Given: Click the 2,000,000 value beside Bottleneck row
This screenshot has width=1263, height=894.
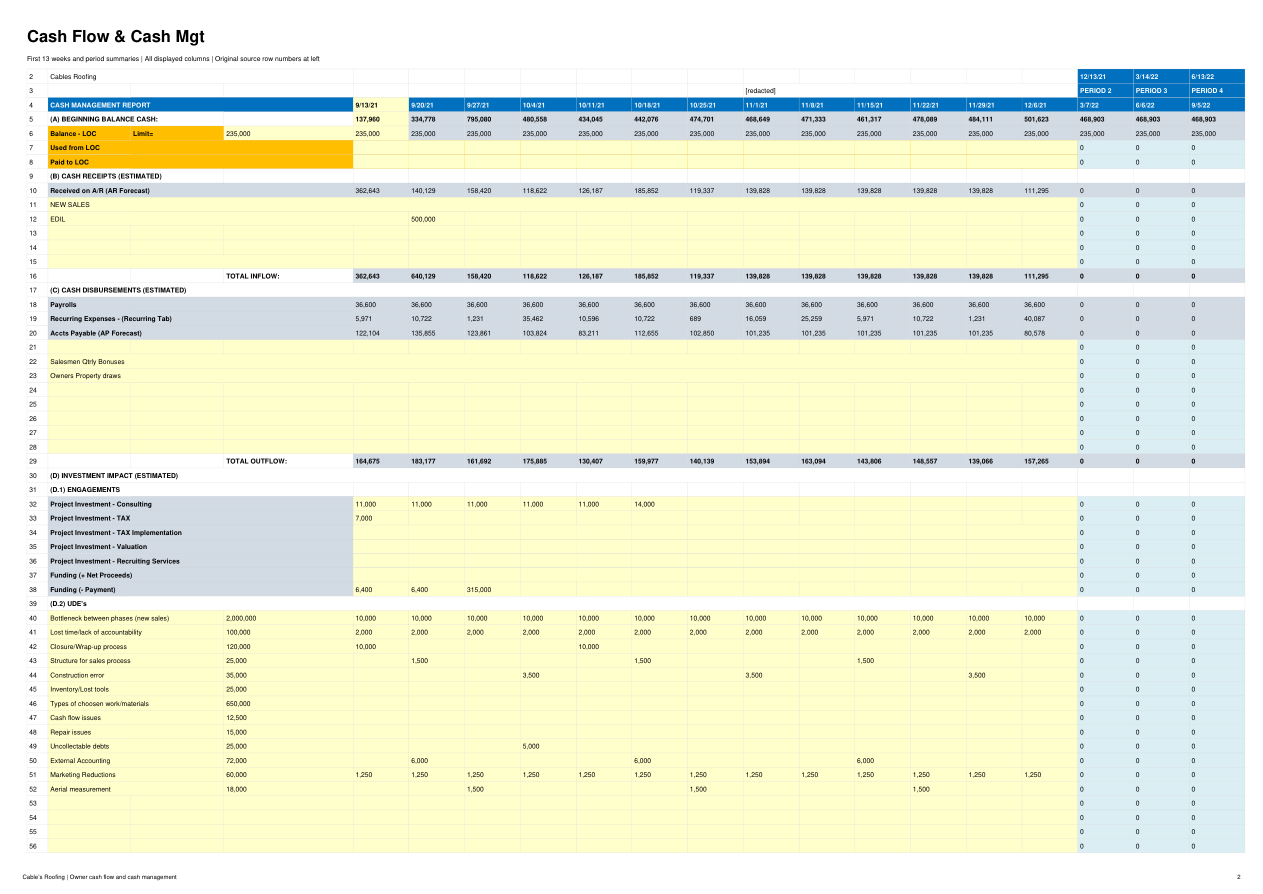Looking at the screenshot, I should click(x=241, y=618).
